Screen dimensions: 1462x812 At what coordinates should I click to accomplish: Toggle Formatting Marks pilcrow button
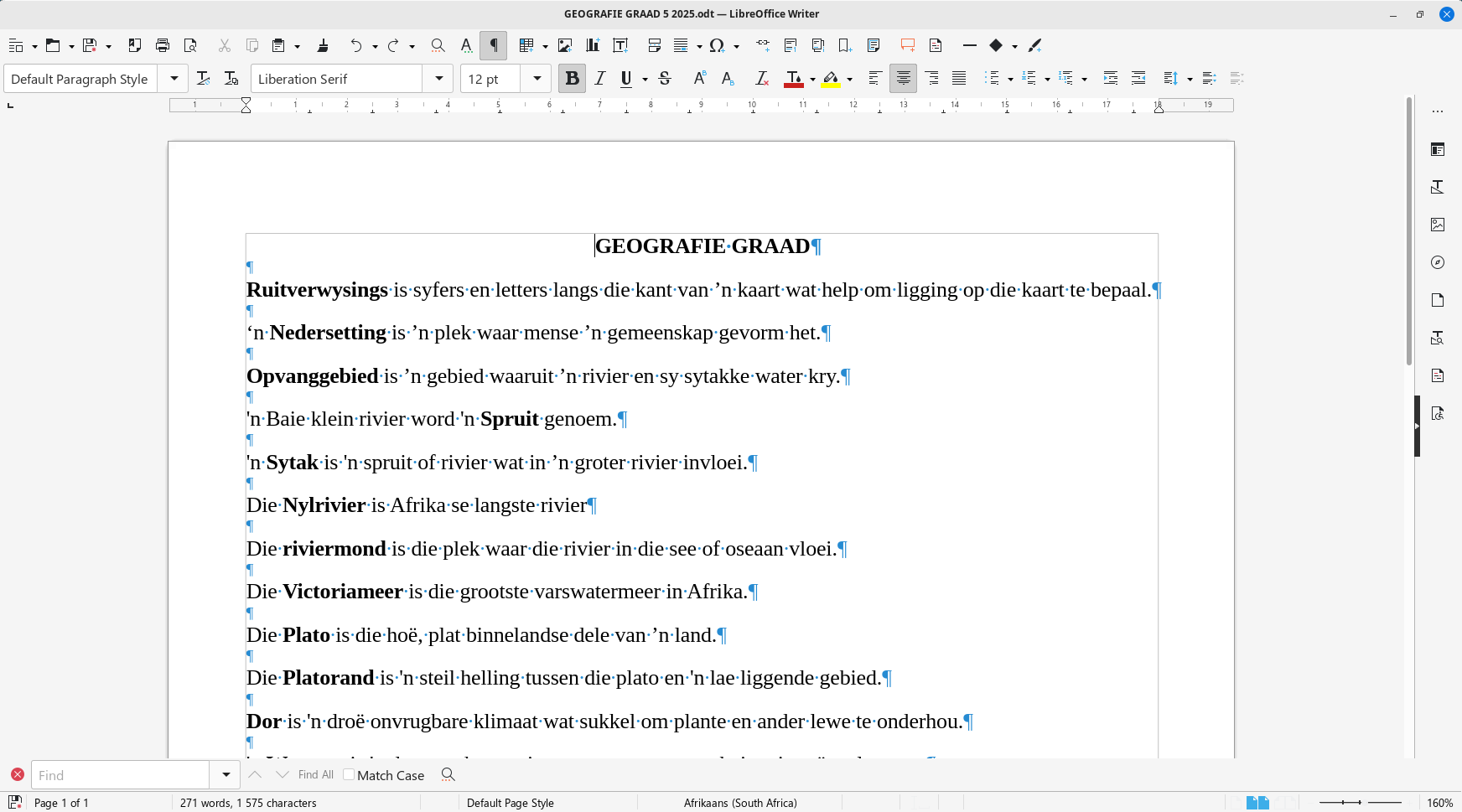point(494,45)
